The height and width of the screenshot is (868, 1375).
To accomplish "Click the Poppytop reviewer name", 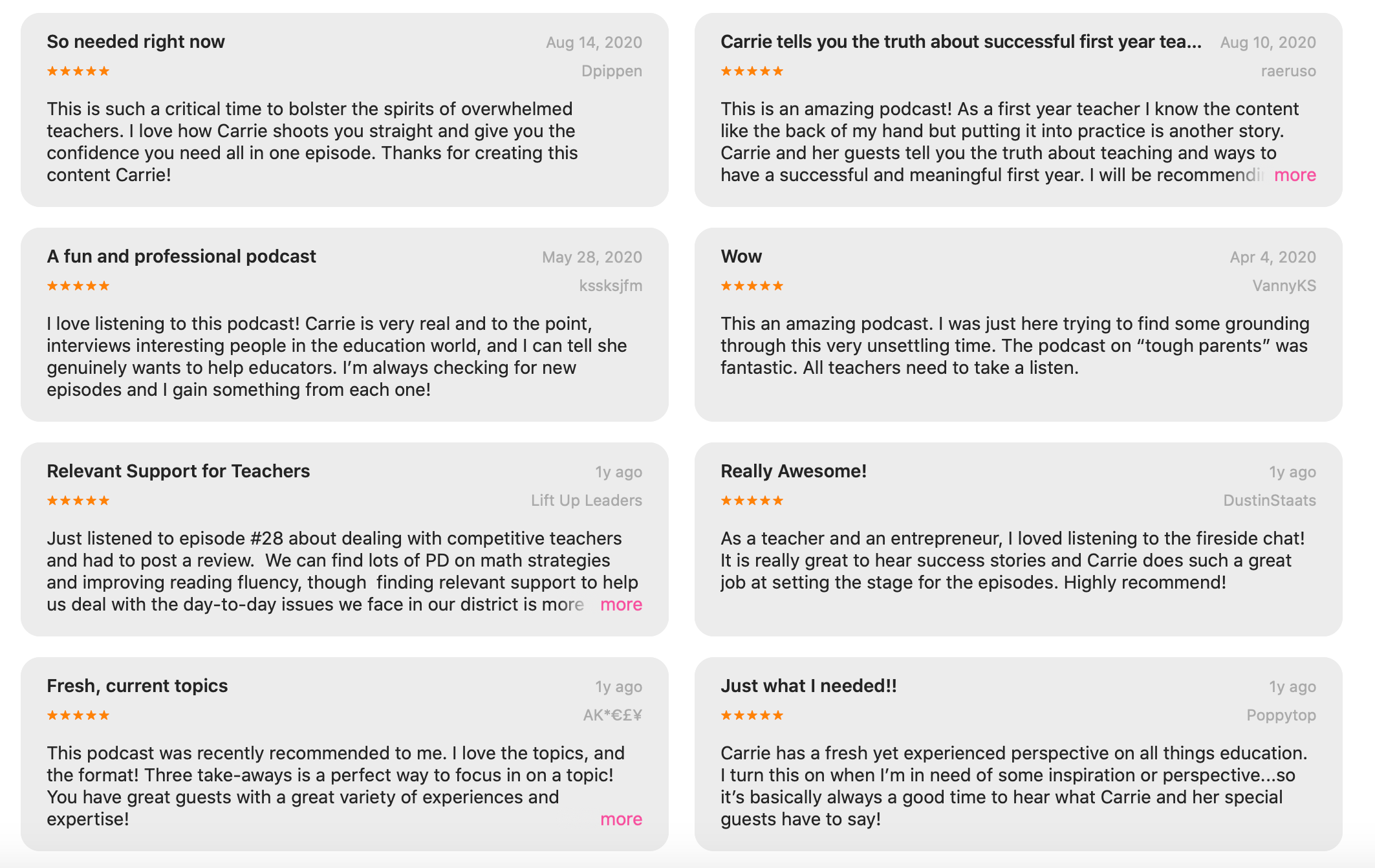I will [x=1281, y=715].
